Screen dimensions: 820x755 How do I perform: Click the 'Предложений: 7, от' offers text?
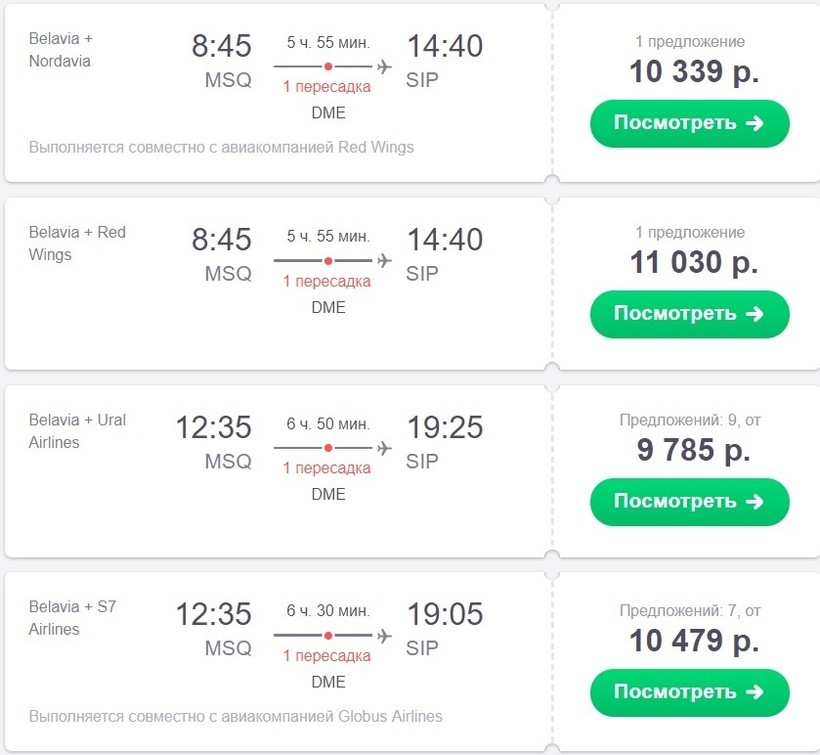tap(690, 610)
